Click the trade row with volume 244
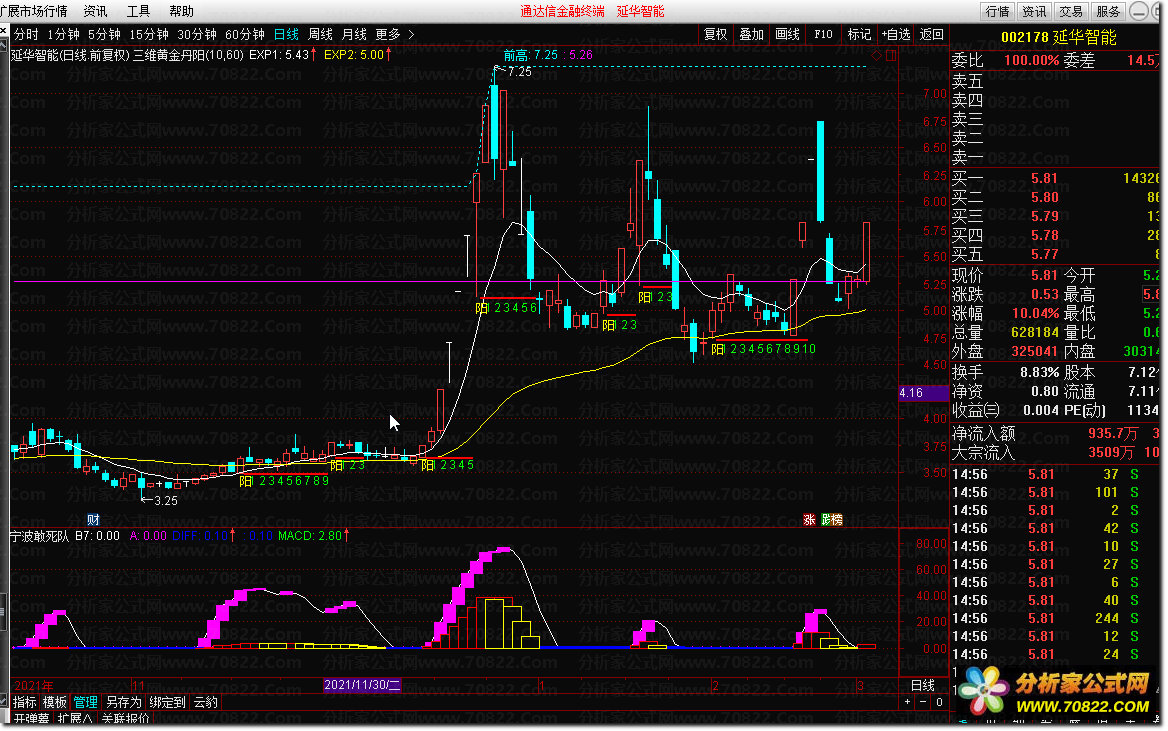Screen dimensions: 1168x731 point(1056,618)
